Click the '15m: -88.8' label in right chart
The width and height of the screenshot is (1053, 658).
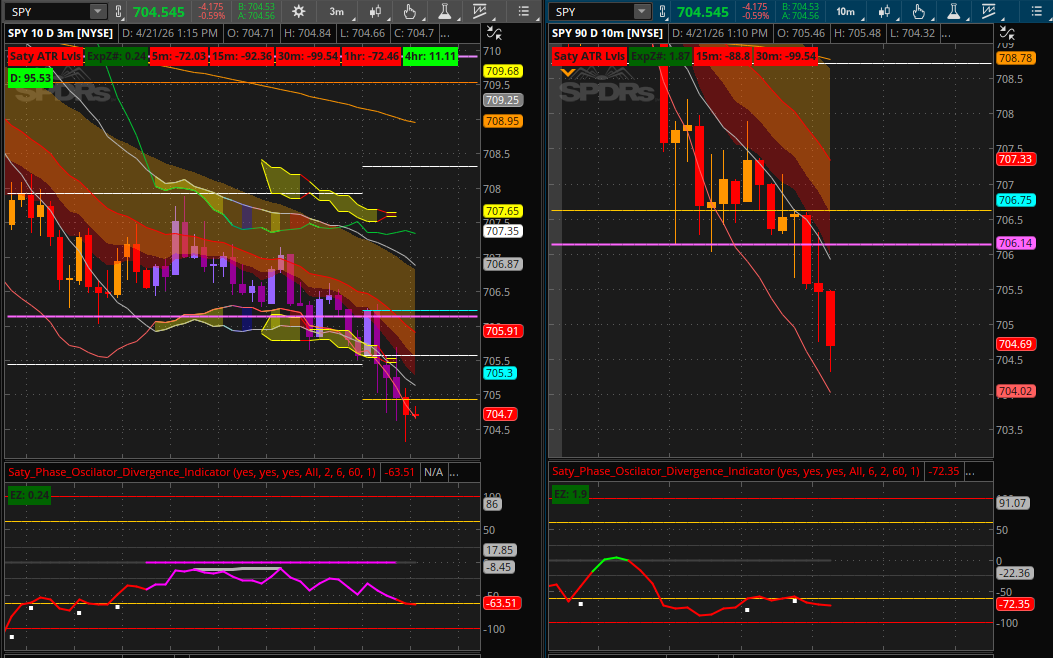(723, 56)
